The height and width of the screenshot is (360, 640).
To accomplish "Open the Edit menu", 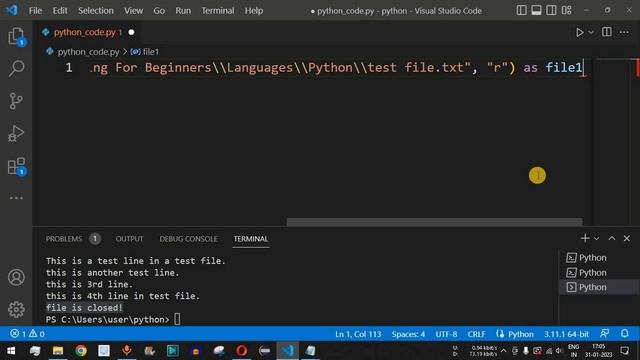I will [x=60, y=11].
